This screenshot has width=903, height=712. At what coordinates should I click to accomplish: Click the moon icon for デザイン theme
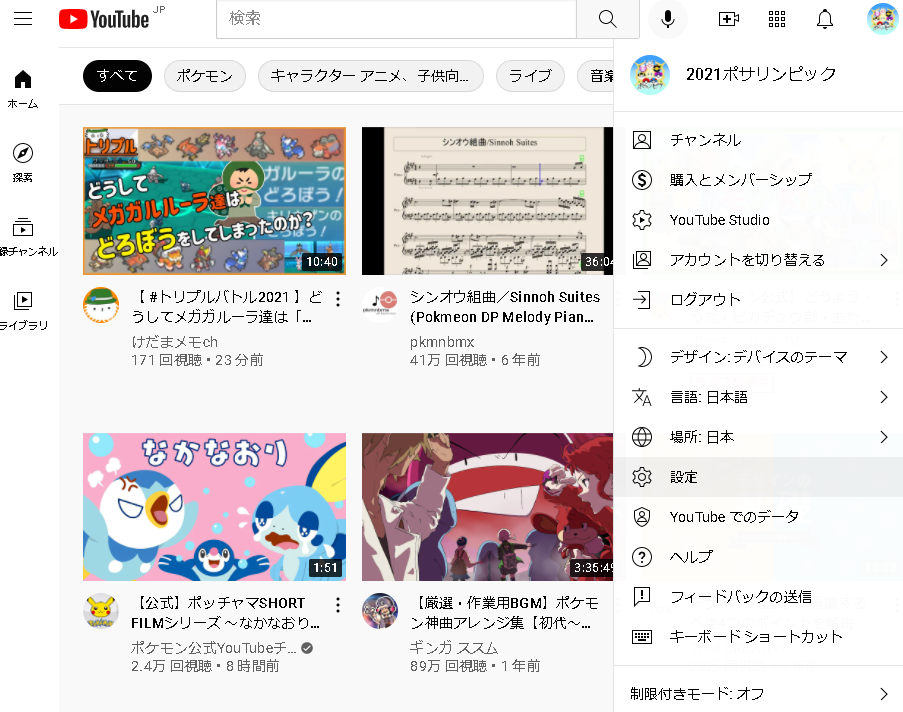coord(643,357)
